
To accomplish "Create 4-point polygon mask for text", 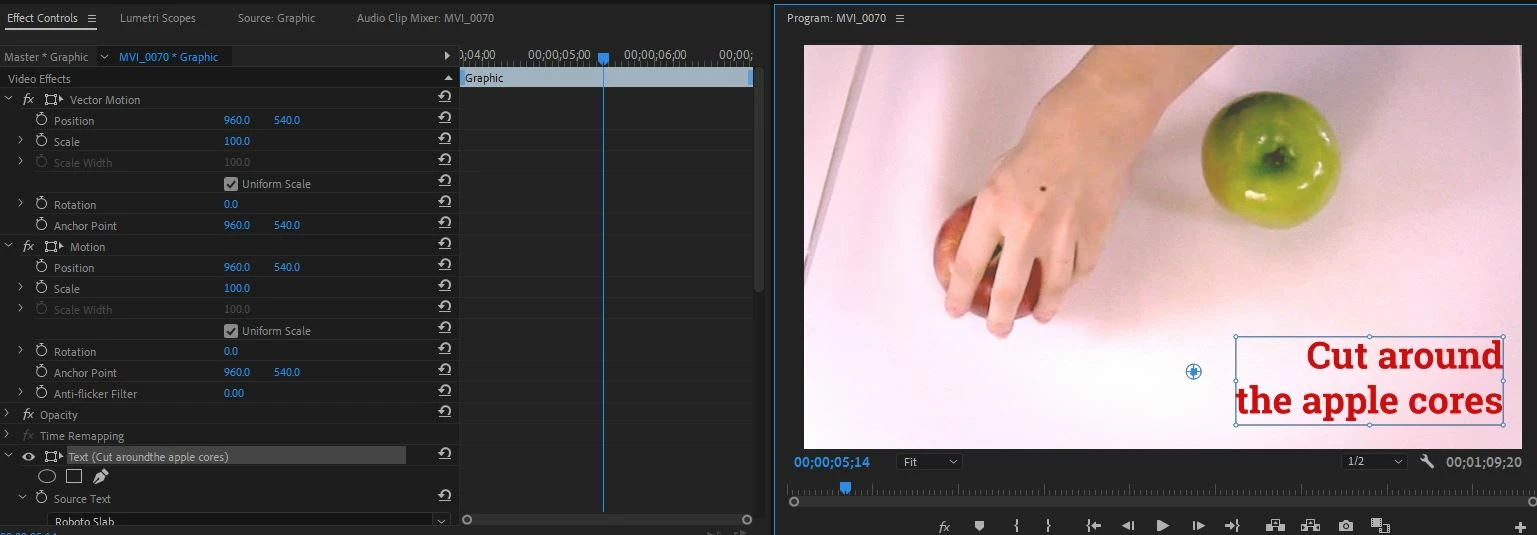I will pyautogui.click(x=74, y=477).
